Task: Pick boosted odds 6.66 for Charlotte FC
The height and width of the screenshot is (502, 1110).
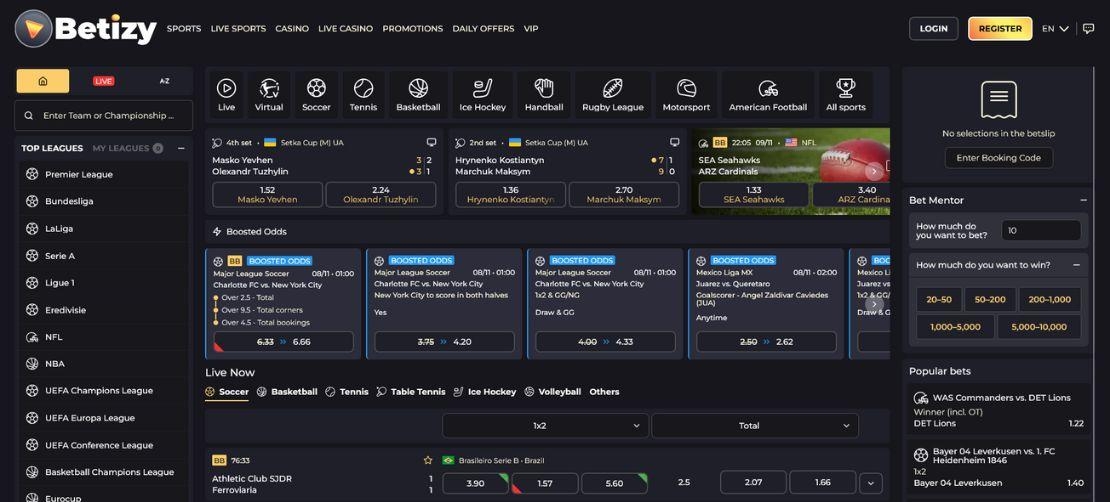Action: (x=283, y=342)
